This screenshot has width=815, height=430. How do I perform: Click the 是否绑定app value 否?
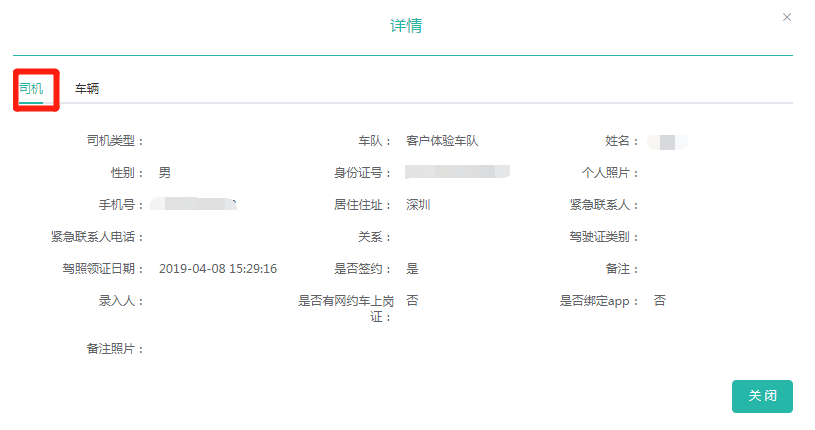pos(660,301)
